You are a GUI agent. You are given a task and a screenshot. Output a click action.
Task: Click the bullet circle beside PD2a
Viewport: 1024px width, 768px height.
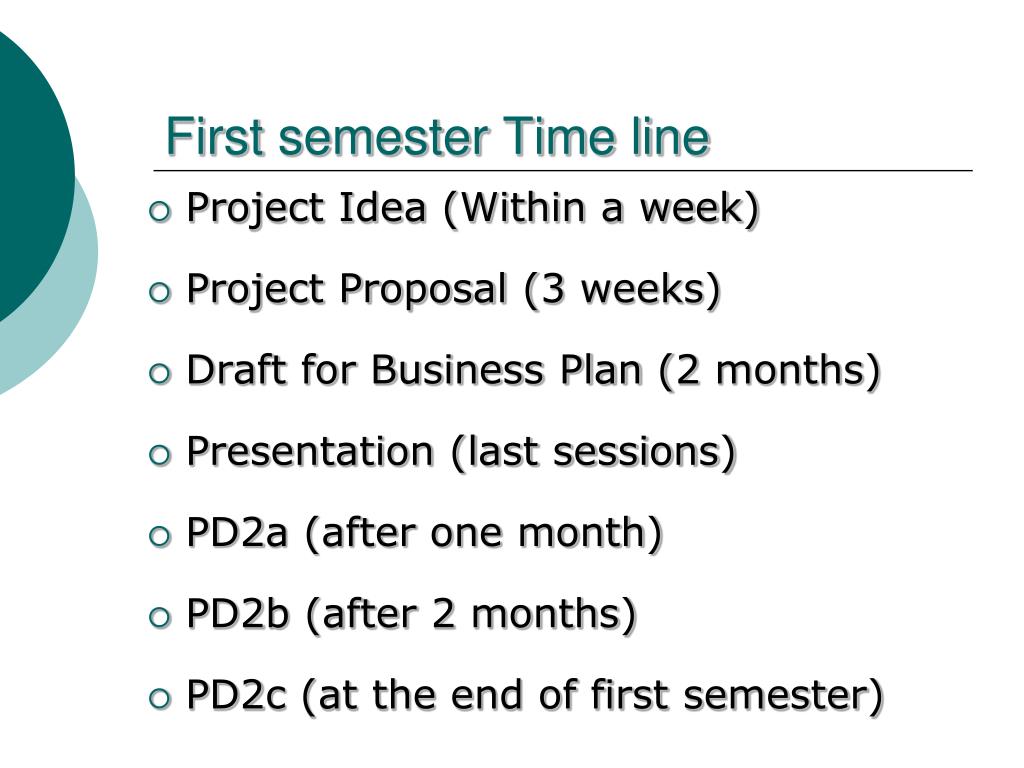pyautogui.click(x=160, y=536)
